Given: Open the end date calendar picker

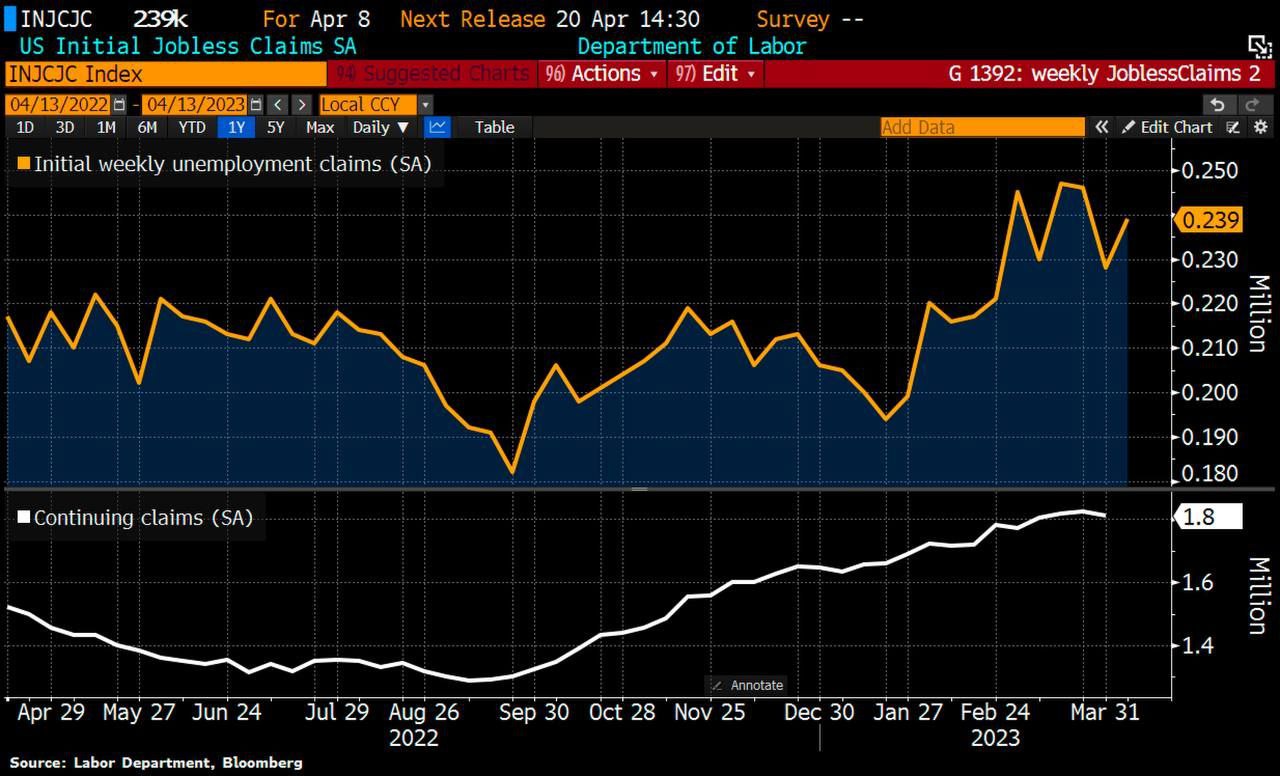Looking at the screenshot, I should 256,105.
